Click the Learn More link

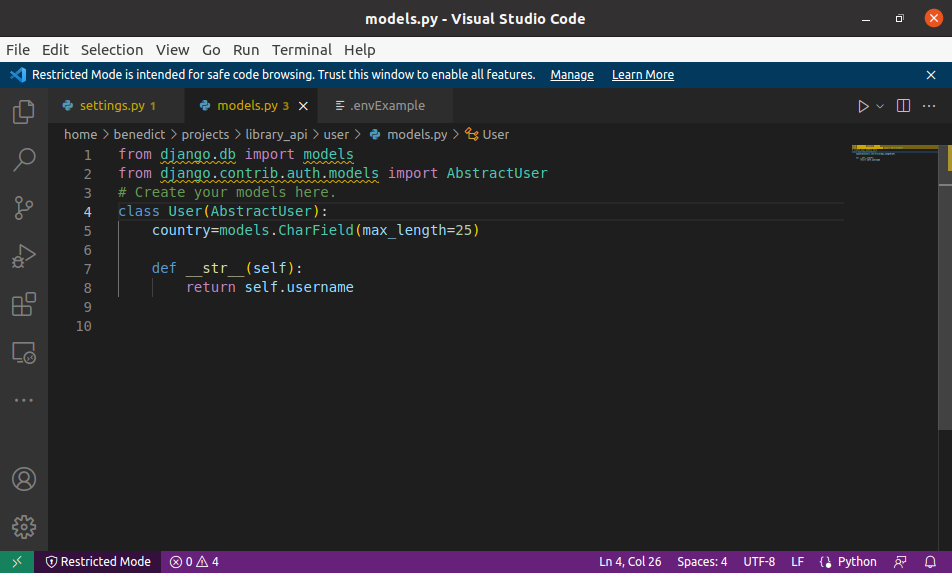[x=642, y=75]
